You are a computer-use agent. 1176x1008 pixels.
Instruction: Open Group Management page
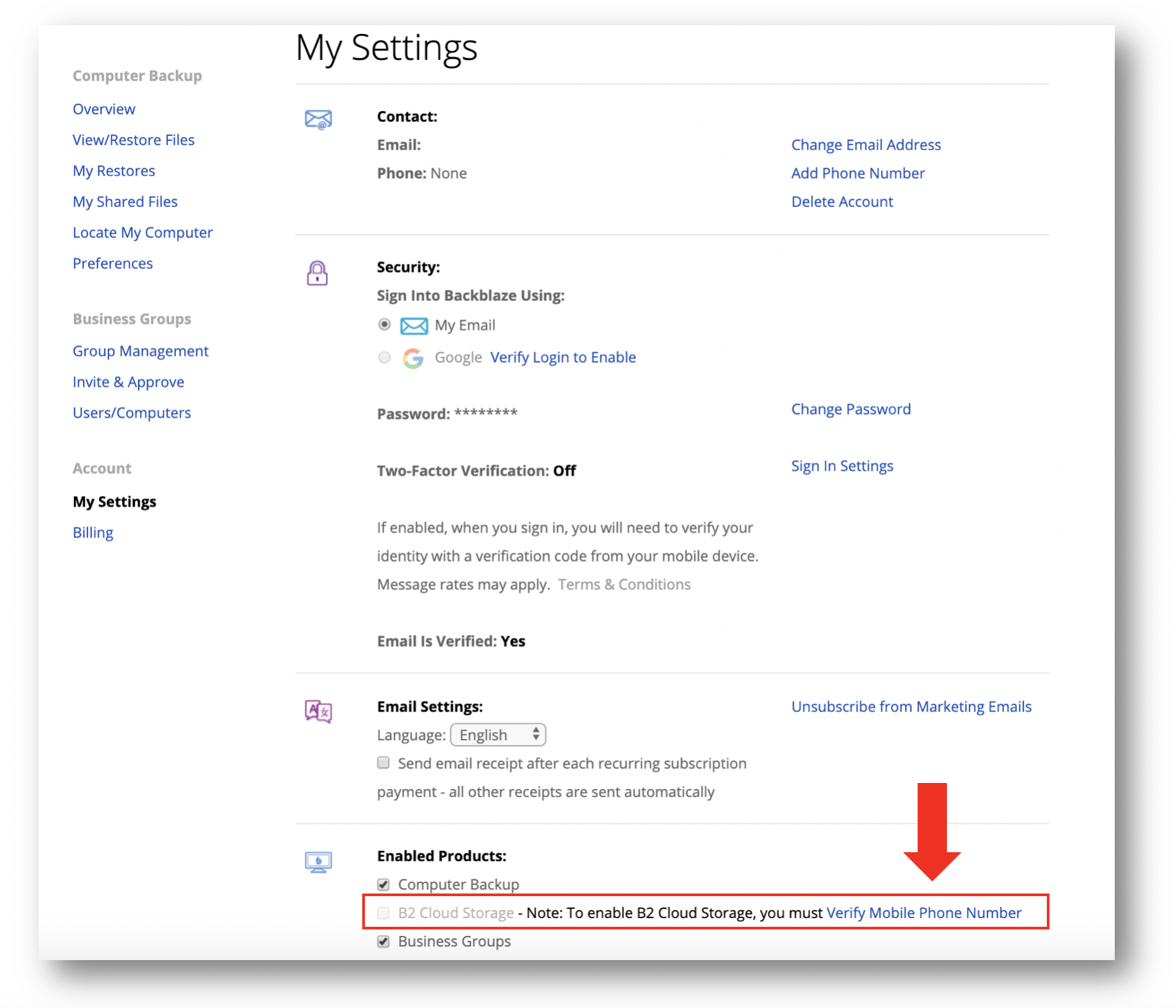(x=141, y=351)
